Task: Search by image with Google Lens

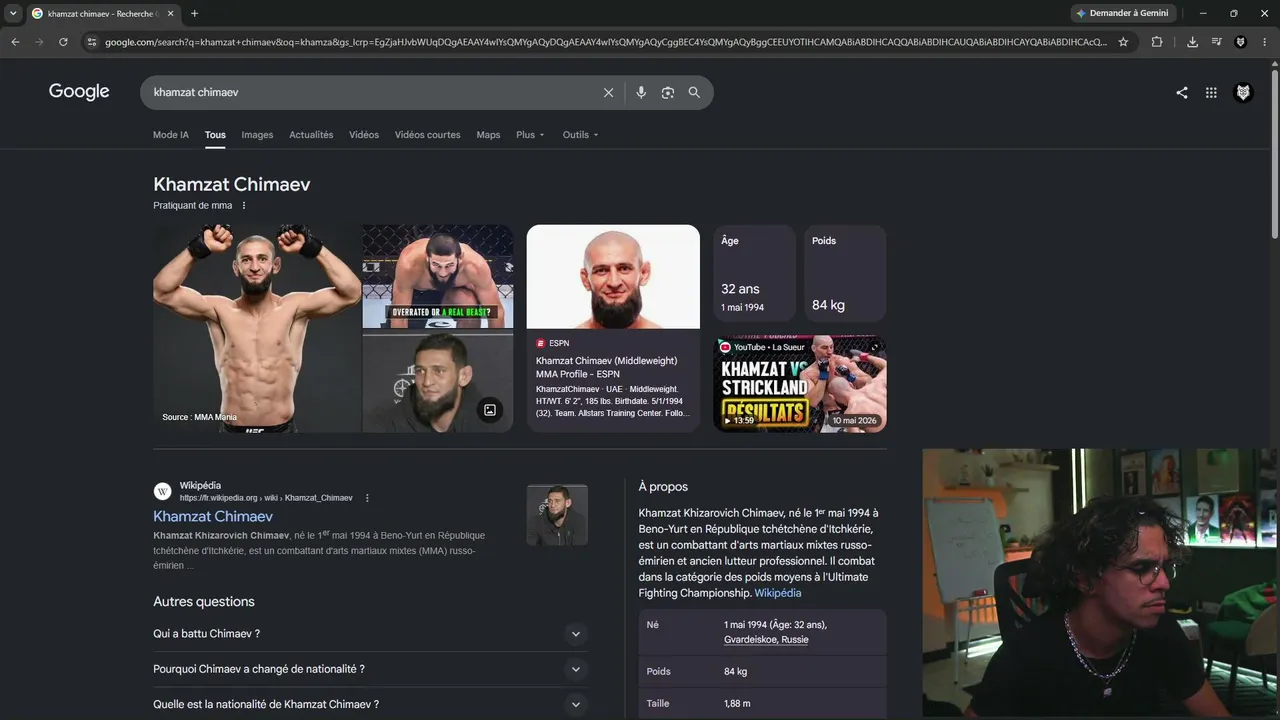Action: (668, 92)
